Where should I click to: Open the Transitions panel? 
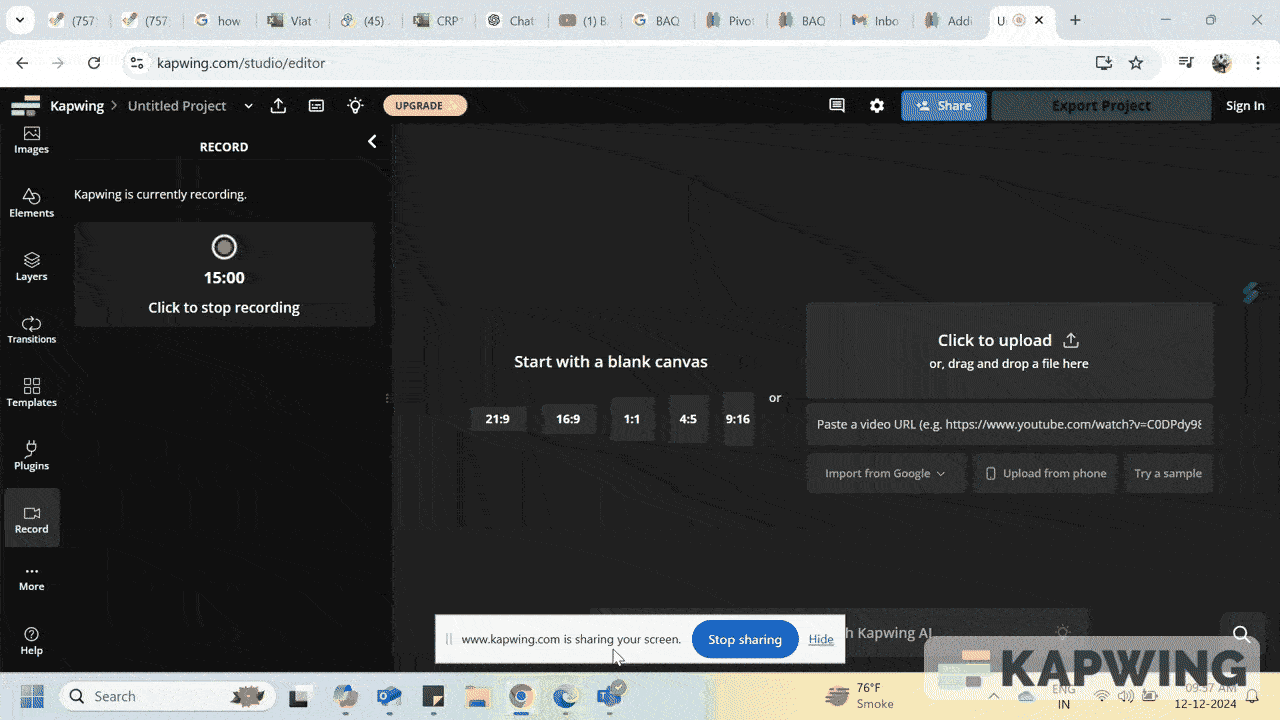pos(31,329)
